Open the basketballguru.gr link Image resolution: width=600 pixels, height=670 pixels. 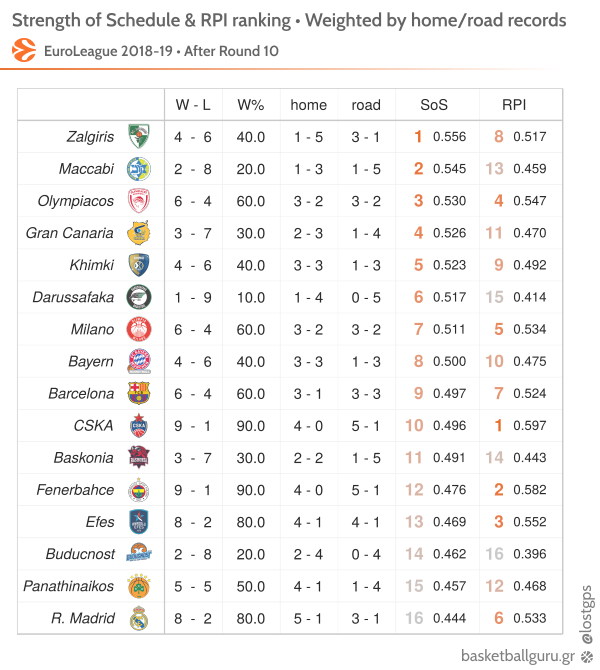(518, 655)
